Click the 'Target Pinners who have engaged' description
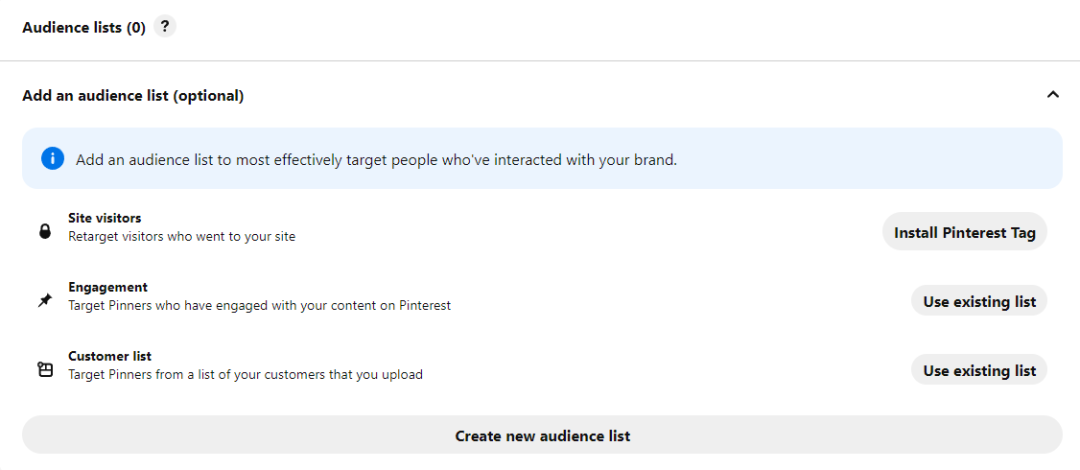The height and width of the screenshot is (470, 1080). [x=259, y=306]
